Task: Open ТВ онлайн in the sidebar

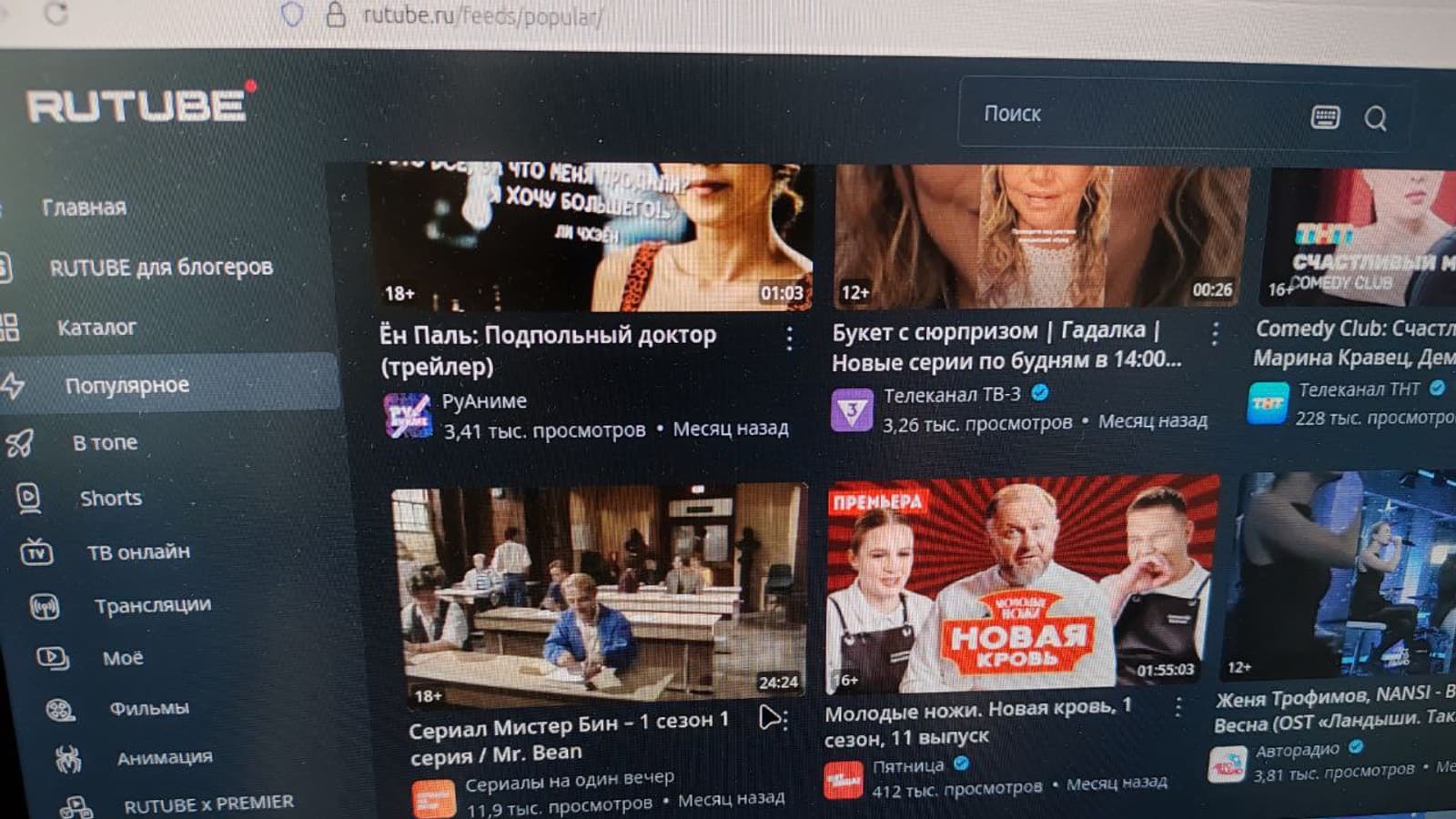Action: tap(138, 551)
